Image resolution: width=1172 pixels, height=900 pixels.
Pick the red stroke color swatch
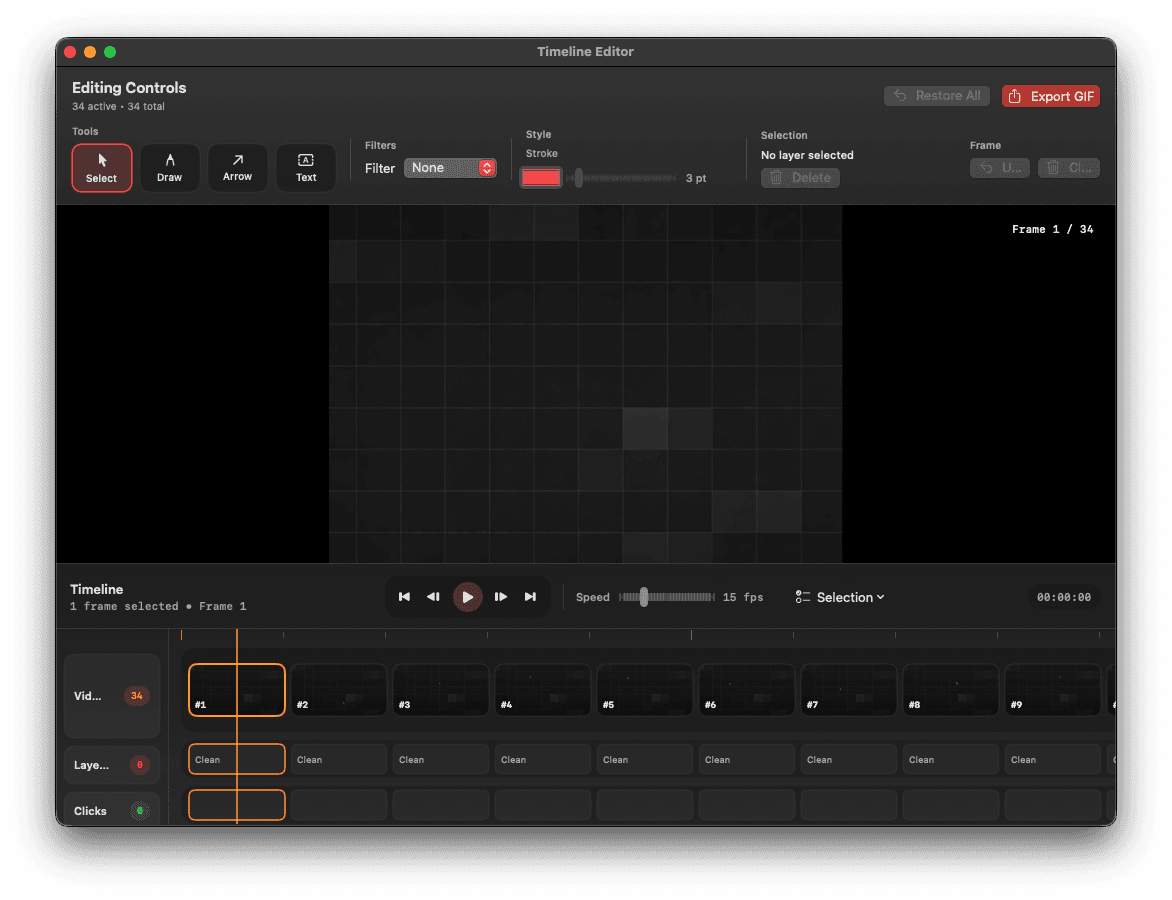541,177
